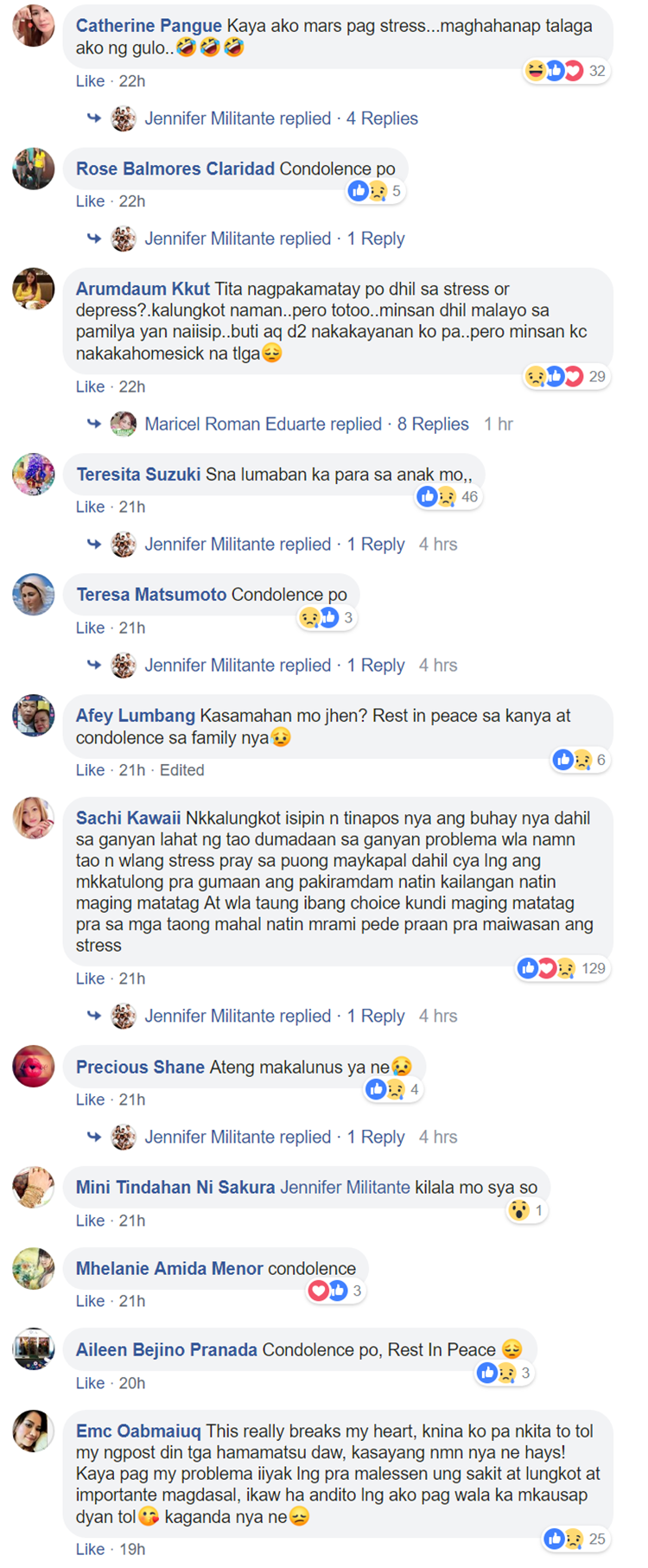648x1568 pixels.
Task: Click reply arrow under Rose Balmores Claridad
Action: tap(94, 239)
